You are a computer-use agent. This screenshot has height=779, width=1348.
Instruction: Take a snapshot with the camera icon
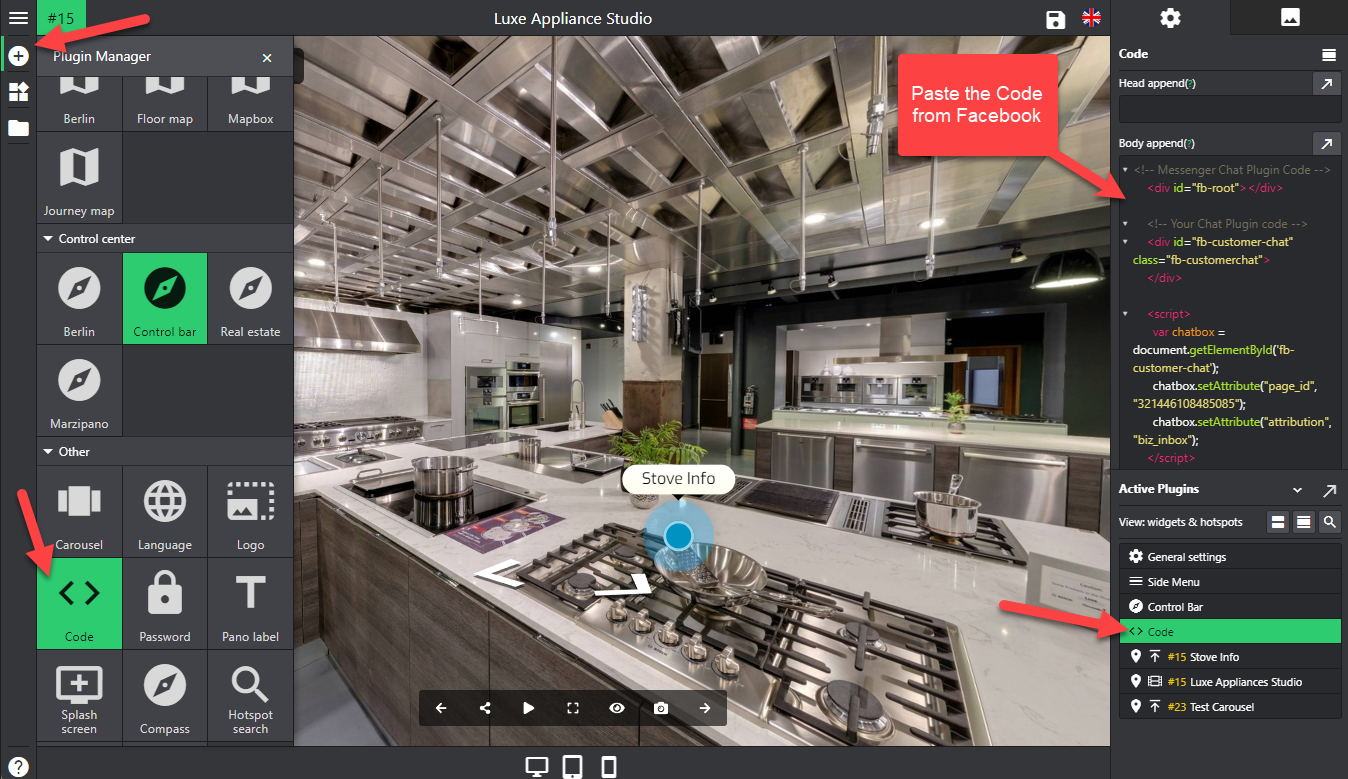[661, 708]
